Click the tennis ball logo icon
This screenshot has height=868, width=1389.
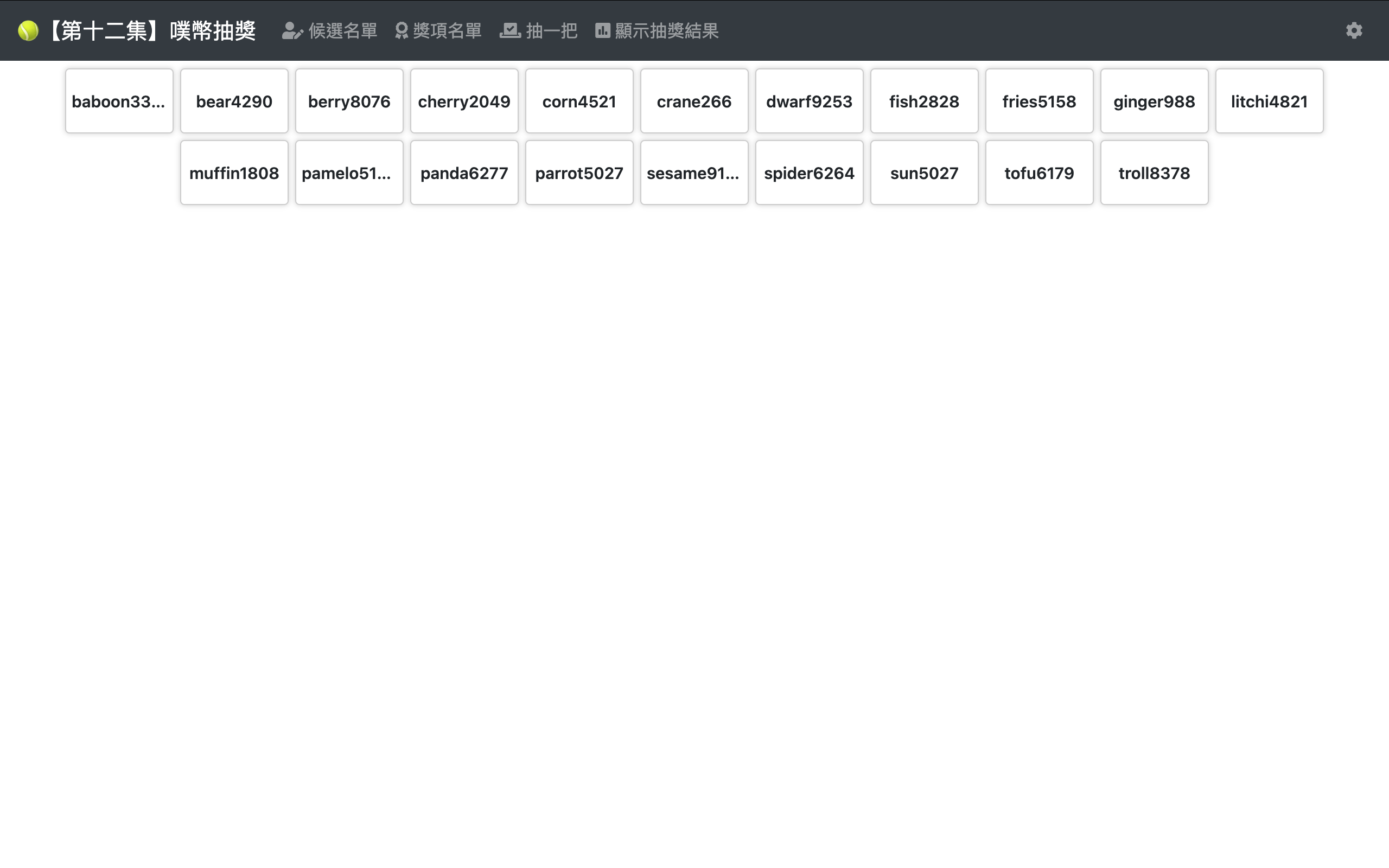tap(28, 30)
